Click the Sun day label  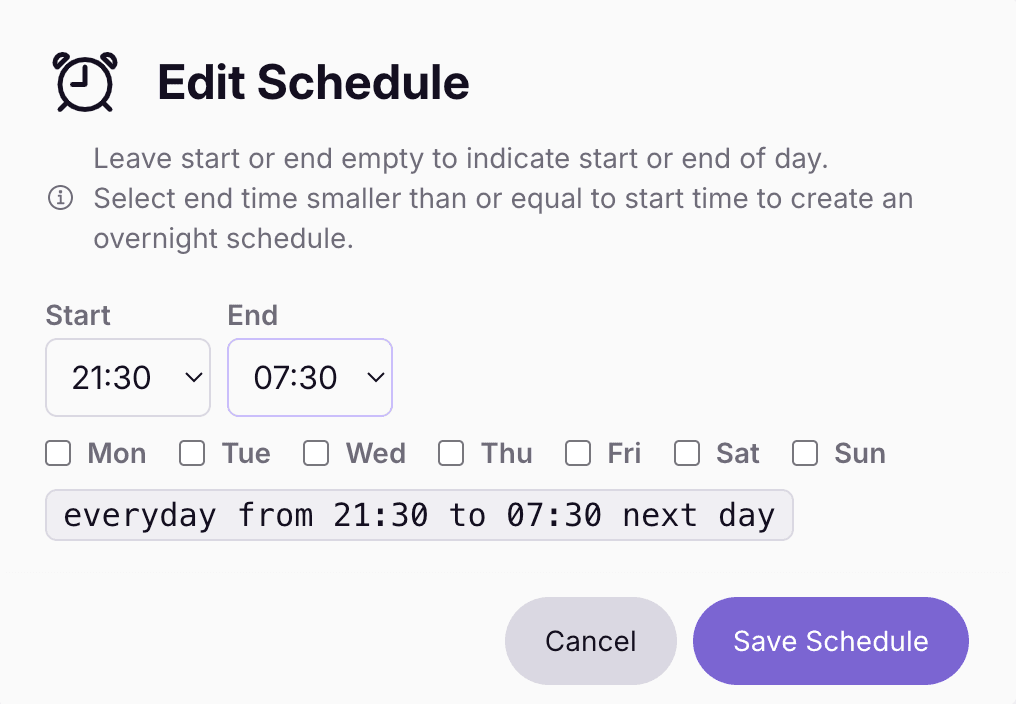click(860, 453)
